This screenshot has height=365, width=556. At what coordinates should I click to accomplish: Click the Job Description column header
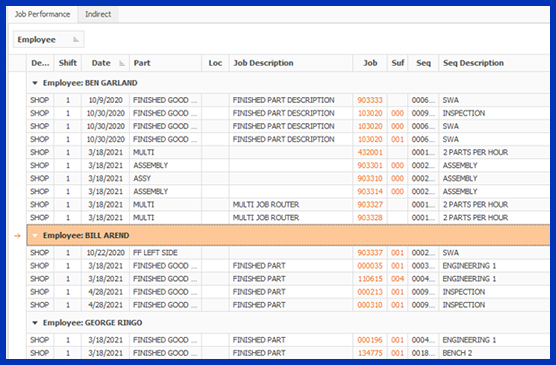(x=291, y=63)
